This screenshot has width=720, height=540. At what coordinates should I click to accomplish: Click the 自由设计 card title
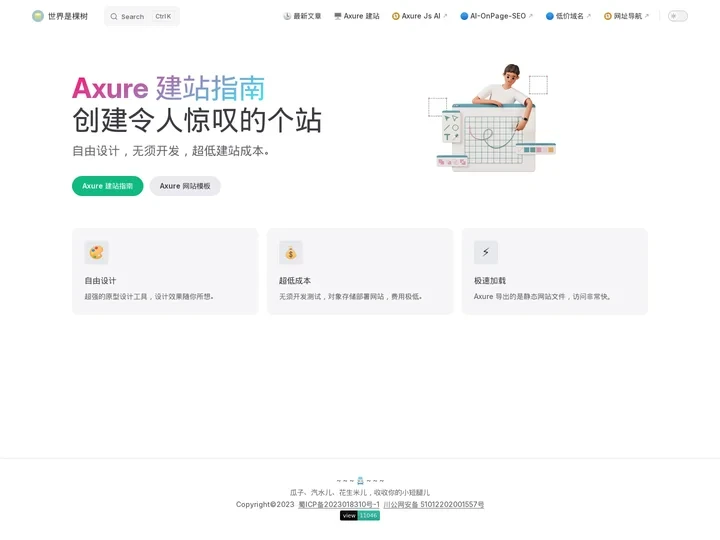(100, 281)
